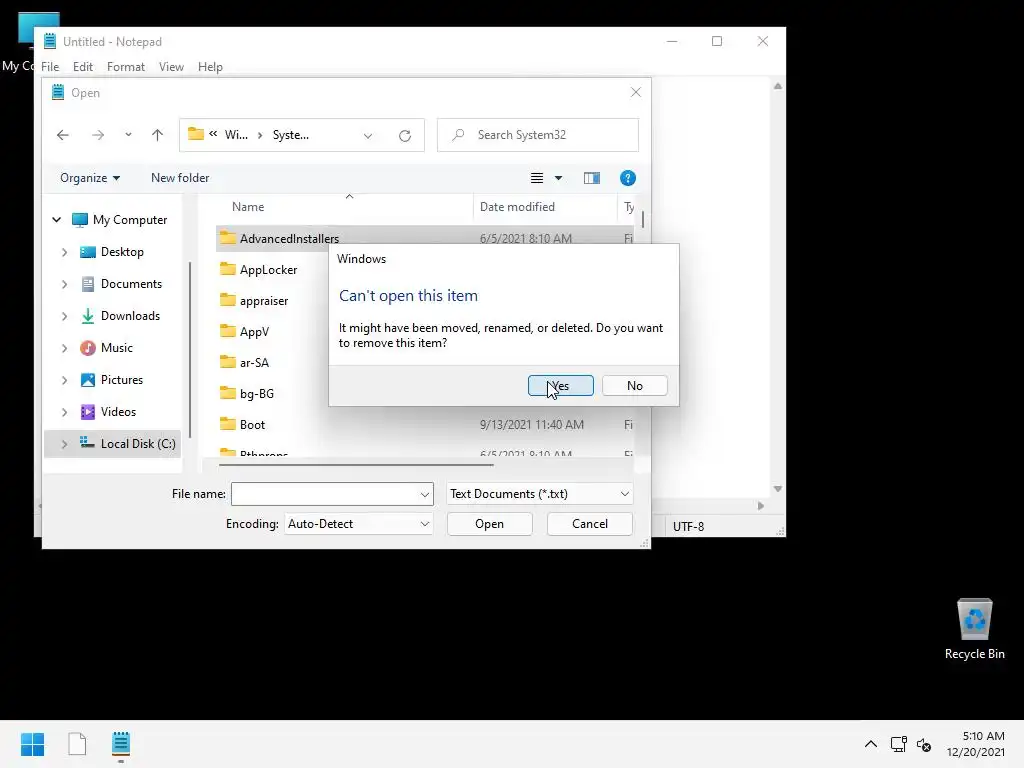This screenshot has width=1024, height=768.
Task: Expand the Local Disk (C:) node
Action: 64,444
